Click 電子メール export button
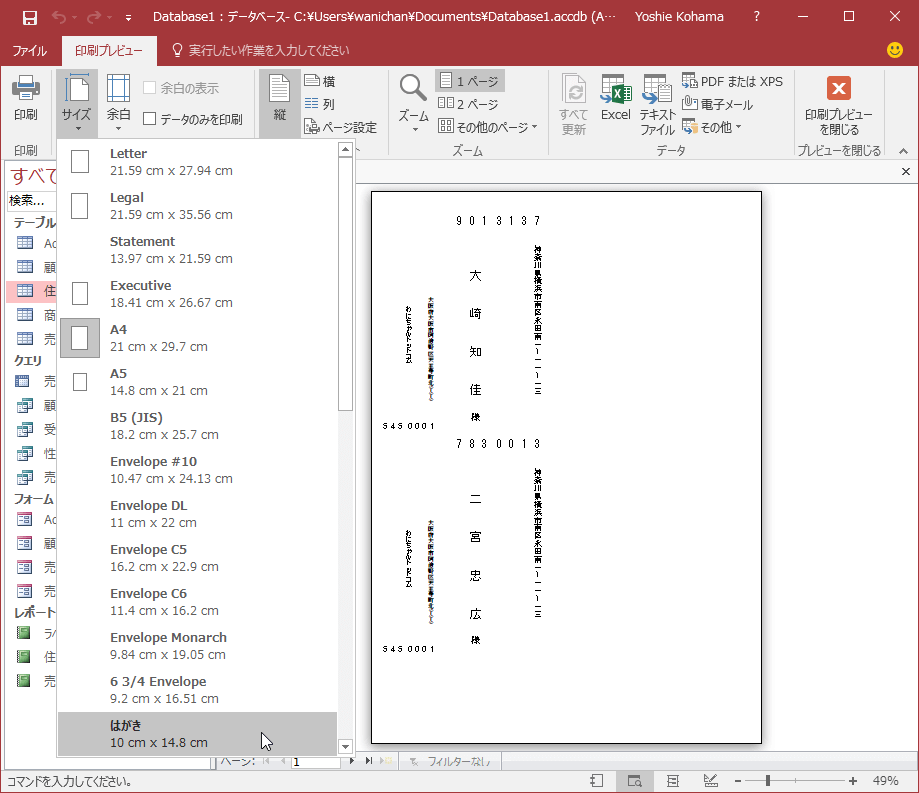Image resolution: width=919 pixels, height=793 pixels. click(718, 104)
